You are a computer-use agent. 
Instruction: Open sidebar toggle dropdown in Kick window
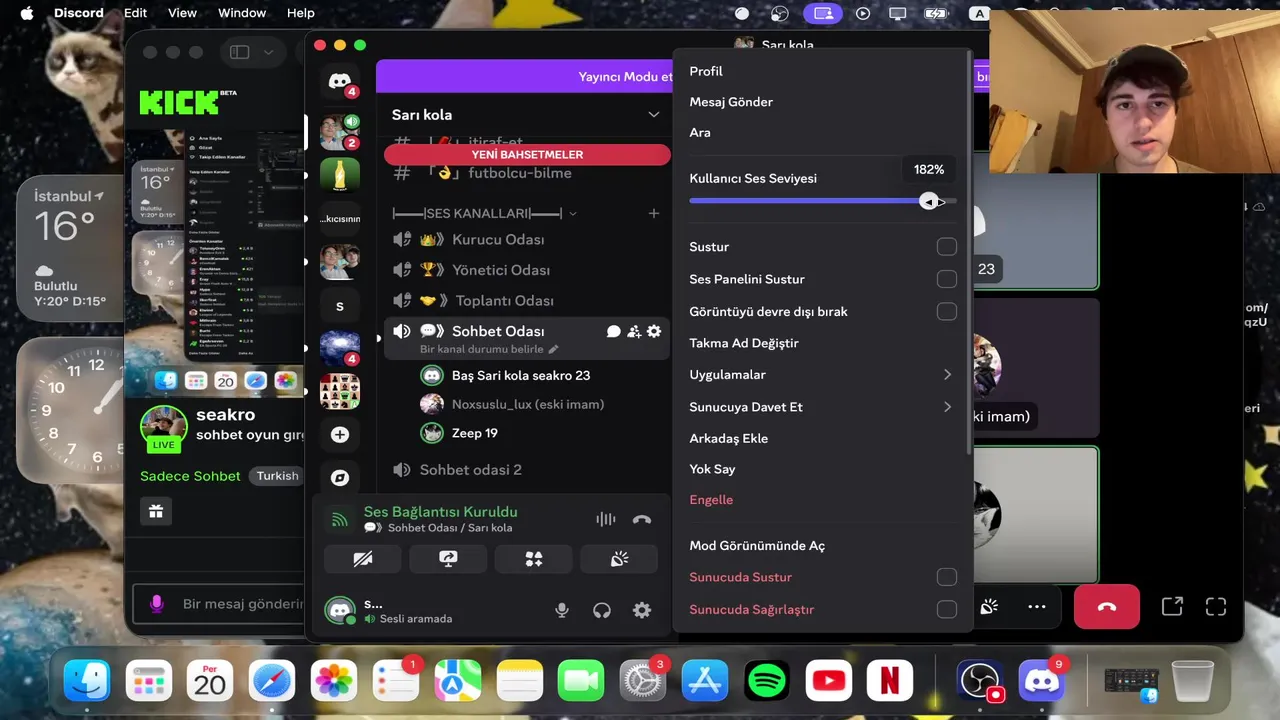pos(268,52)
